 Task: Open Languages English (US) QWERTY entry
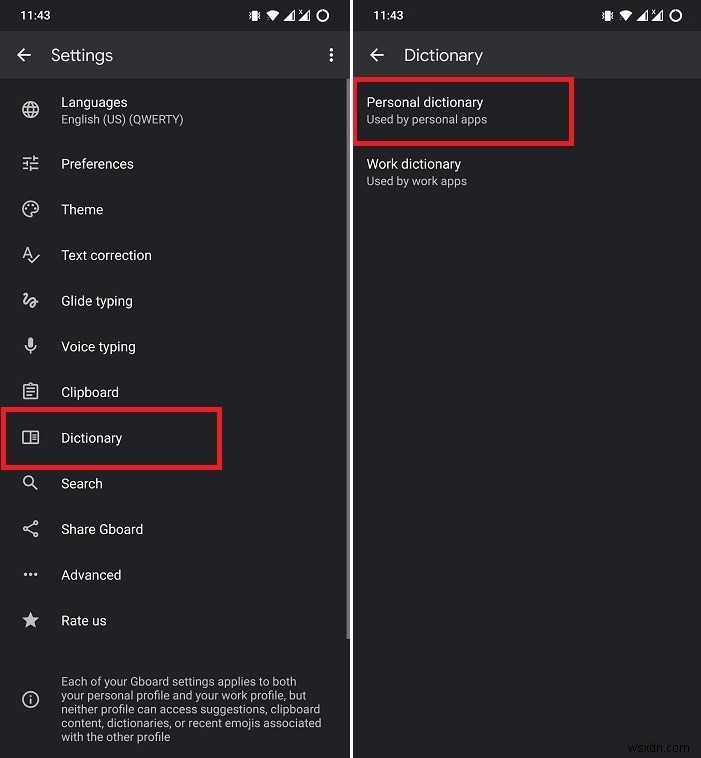pyautogui.click(x=174, y=111)
